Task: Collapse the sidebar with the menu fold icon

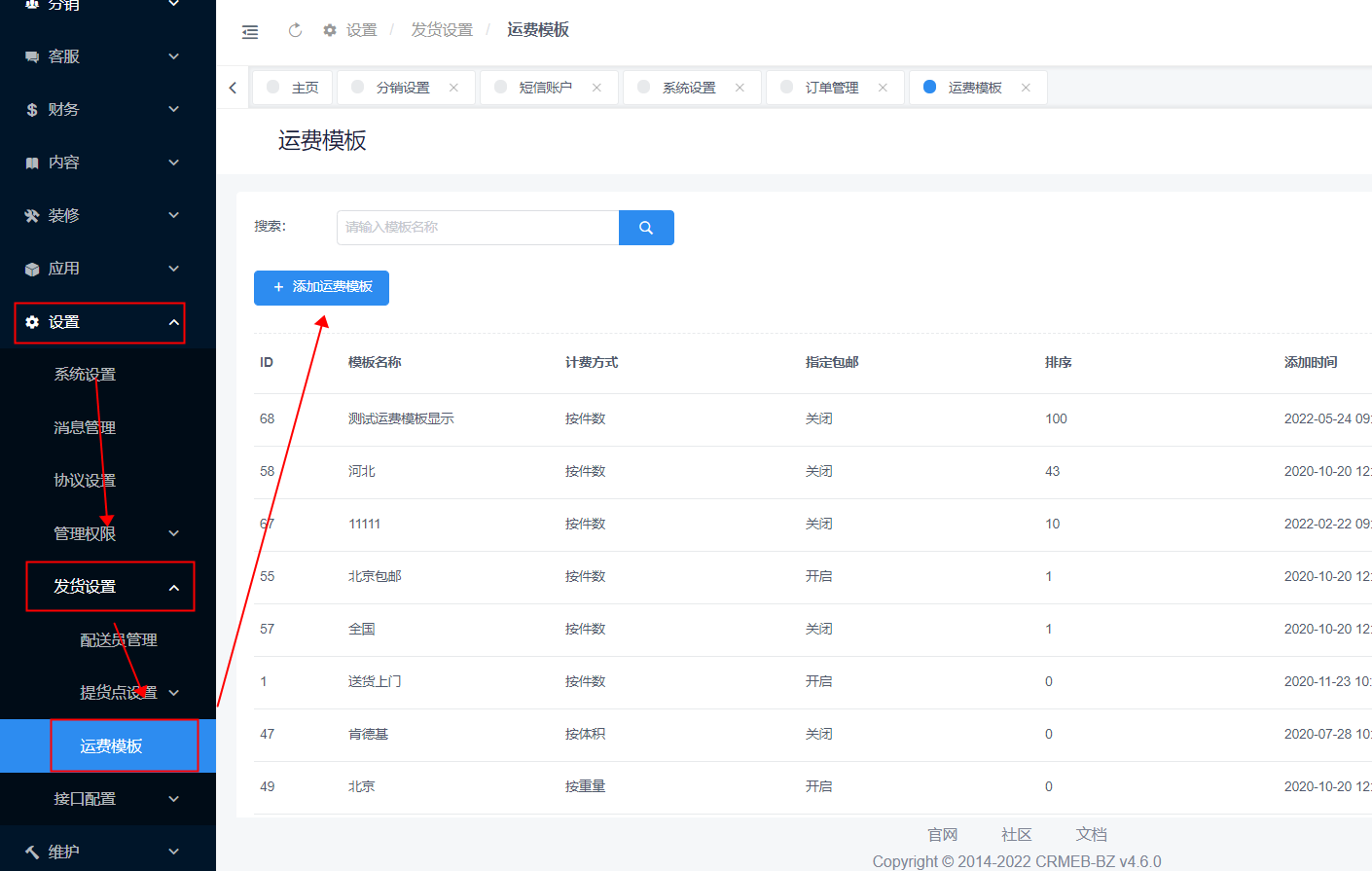Action: (x=250, y=32)
